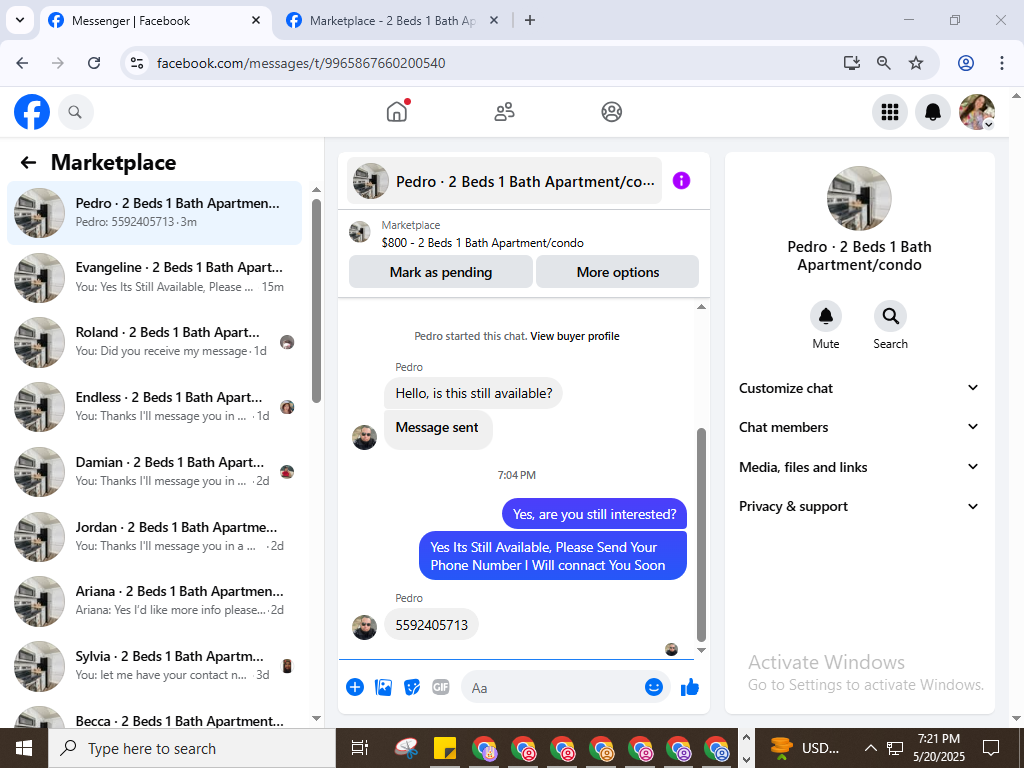The width and height of the screenshot is (1024, 768).
Task: Attach a photo with the image icon
Action: (383, 687)
